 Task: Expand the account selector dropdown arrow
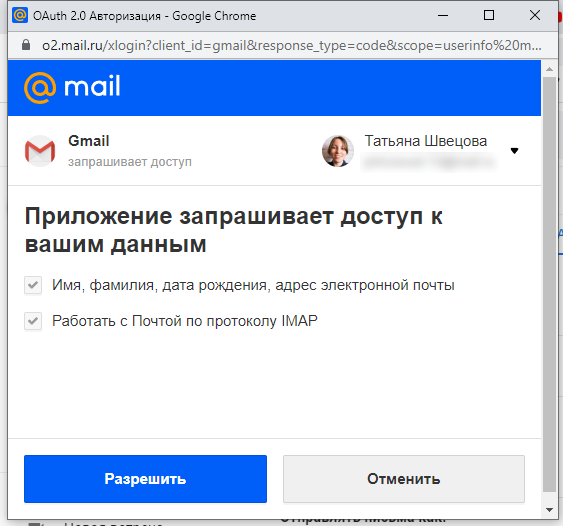(x=514, y=151)
